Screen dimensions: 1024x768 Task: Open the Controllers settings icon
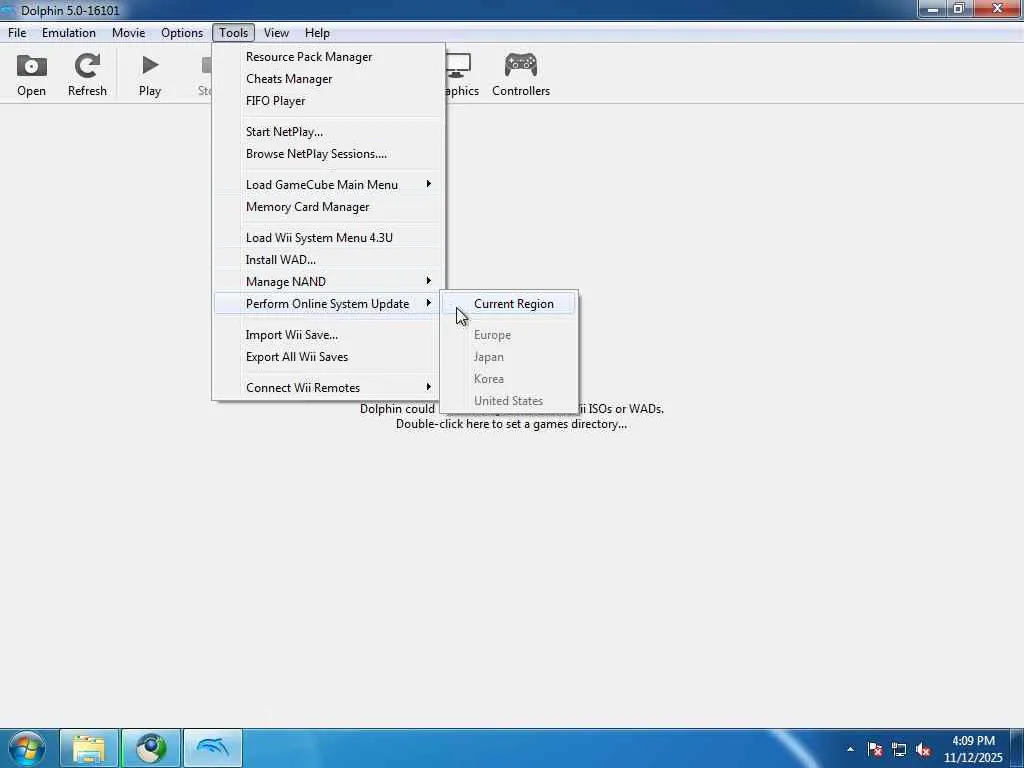click(x=520, y=74)
